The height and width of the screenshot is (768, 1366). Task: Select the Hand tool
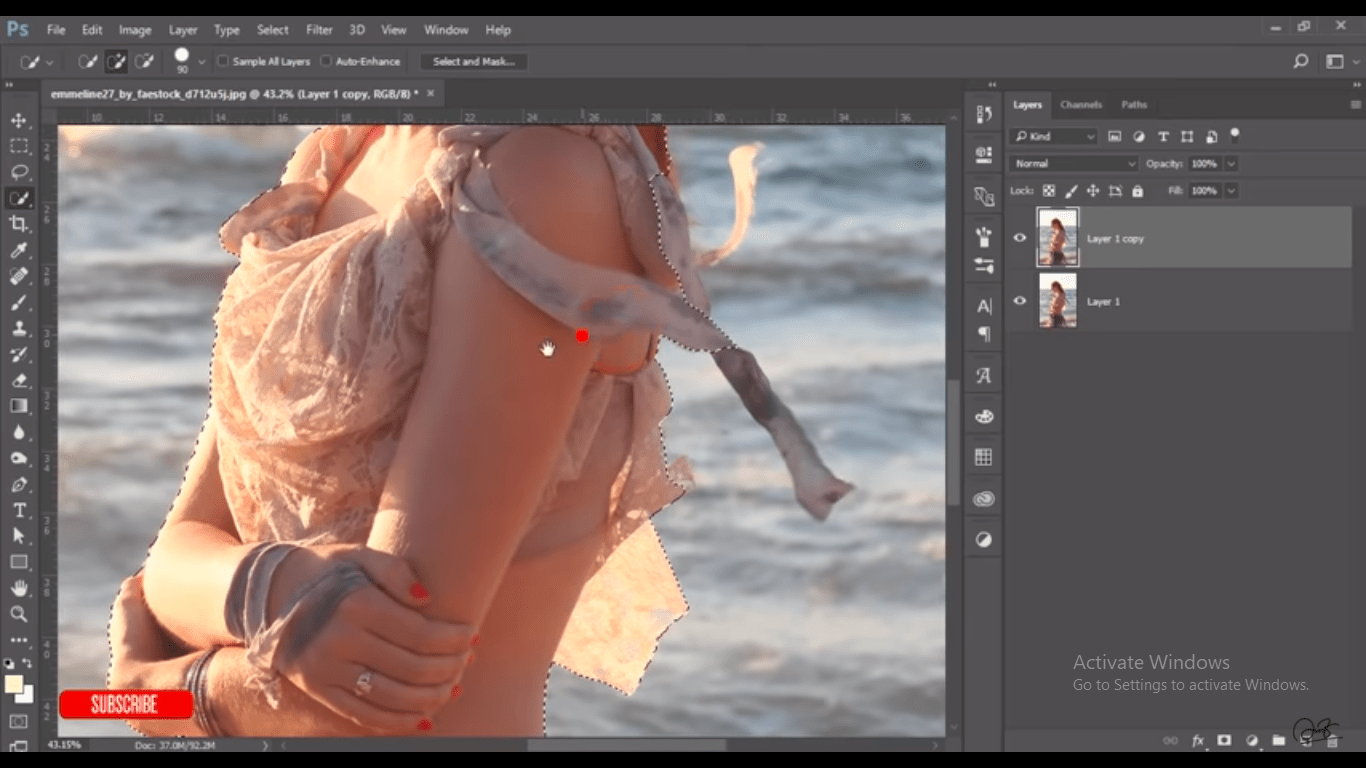pyautogui.click(x=19, y=588)
